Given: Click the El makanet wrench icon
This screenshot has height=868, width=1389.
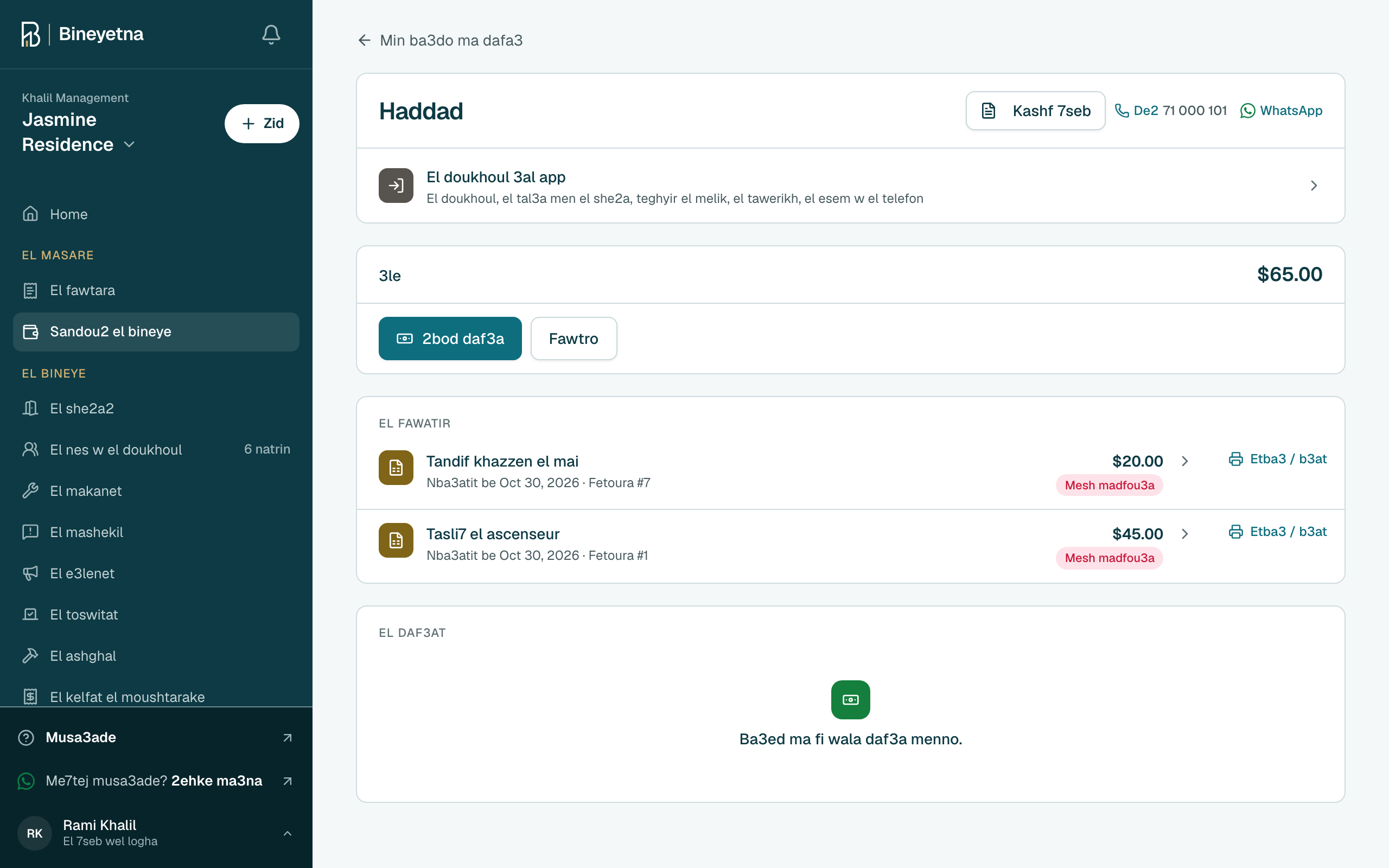Looking at the screenshot, I should click(30, 491).
